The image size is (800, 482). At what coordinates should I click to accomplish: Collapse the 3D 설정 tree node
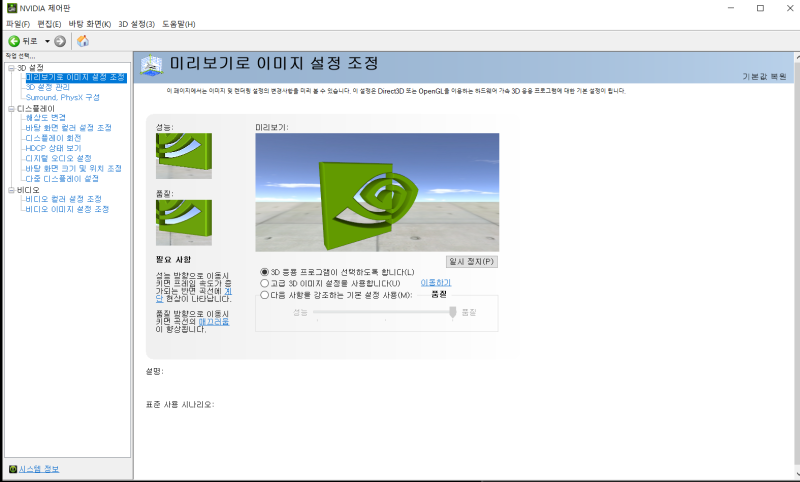(x=11, y=68)
